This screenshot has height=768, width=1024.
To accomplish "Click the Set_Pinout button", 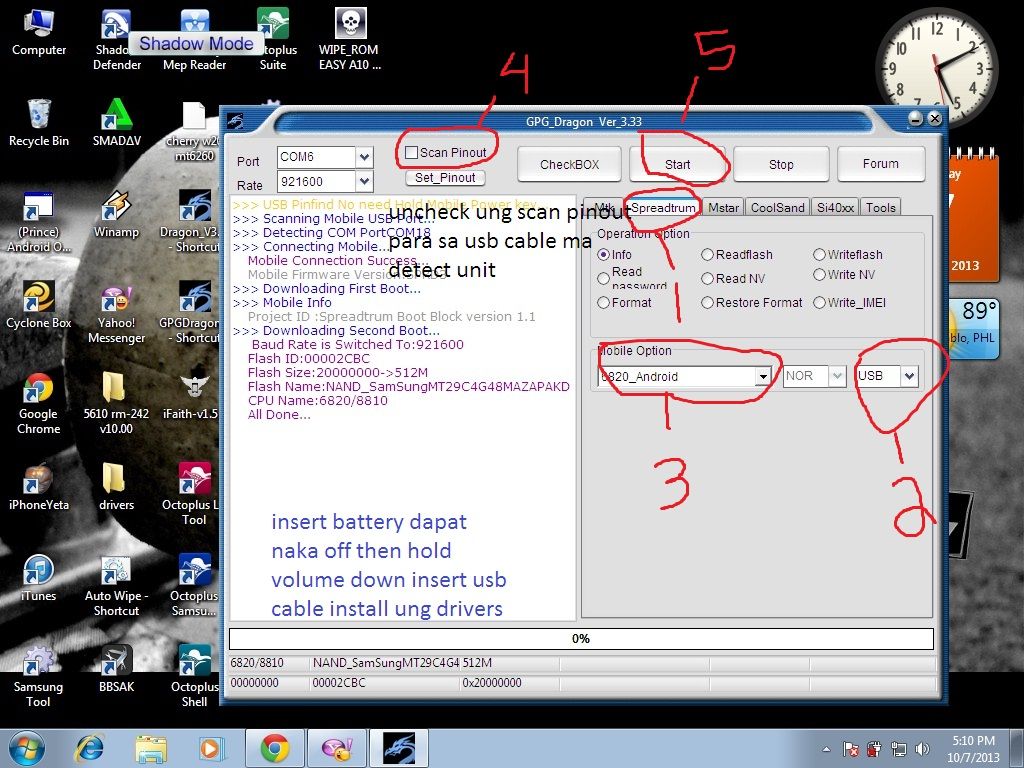I will point(445,178).
